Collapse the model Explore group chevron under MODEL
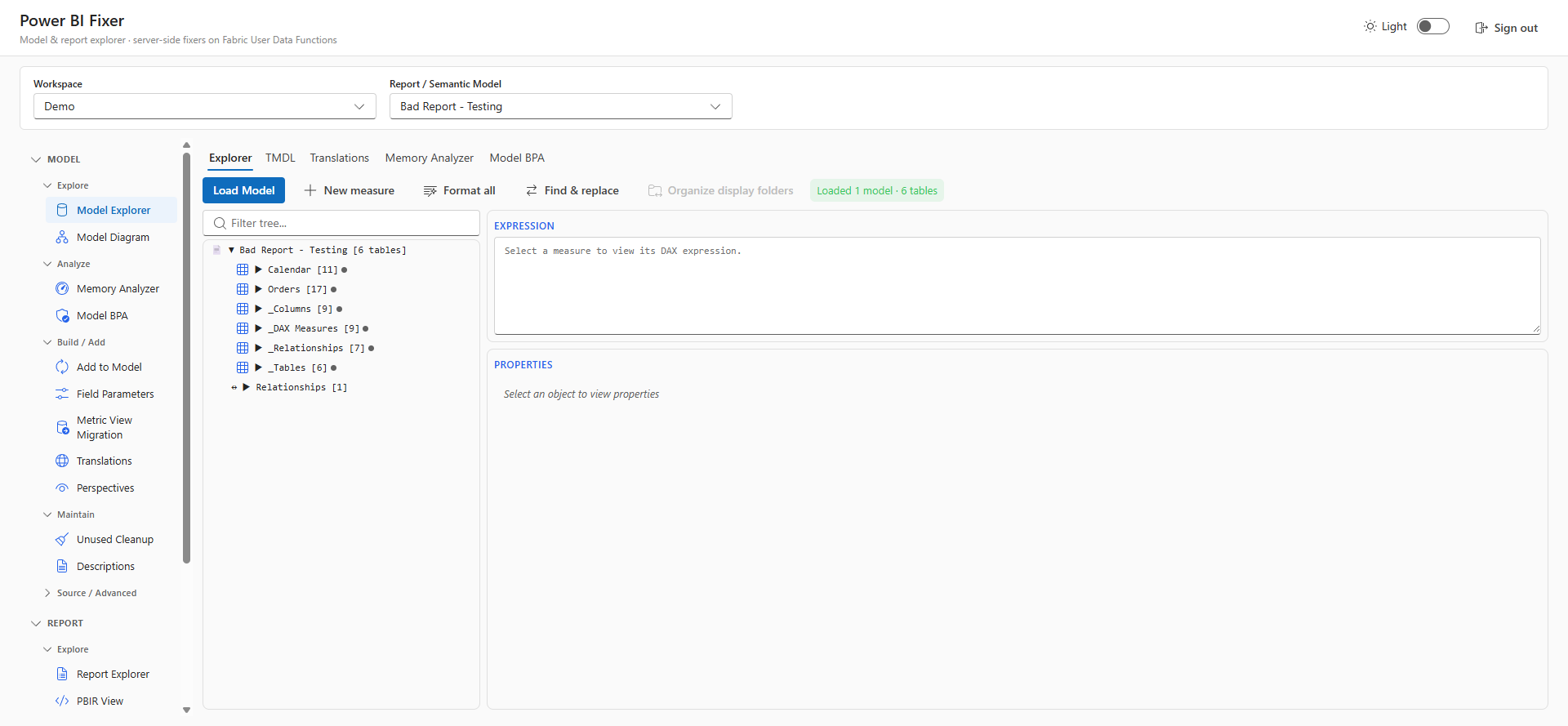 (x=47, y=185)
